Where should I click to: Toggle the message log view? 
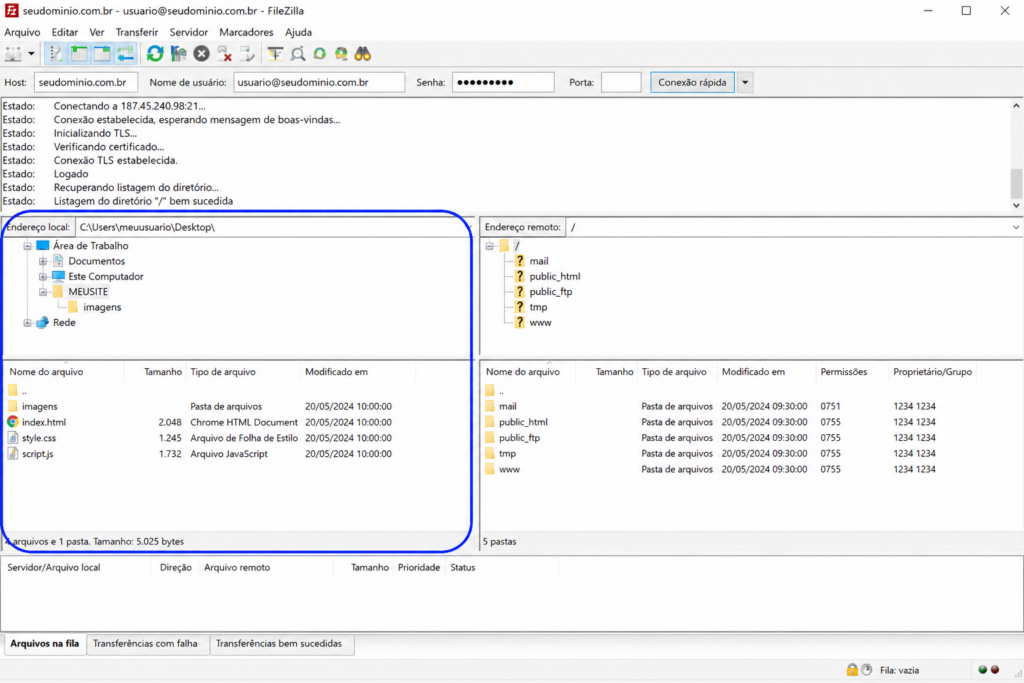56,54
